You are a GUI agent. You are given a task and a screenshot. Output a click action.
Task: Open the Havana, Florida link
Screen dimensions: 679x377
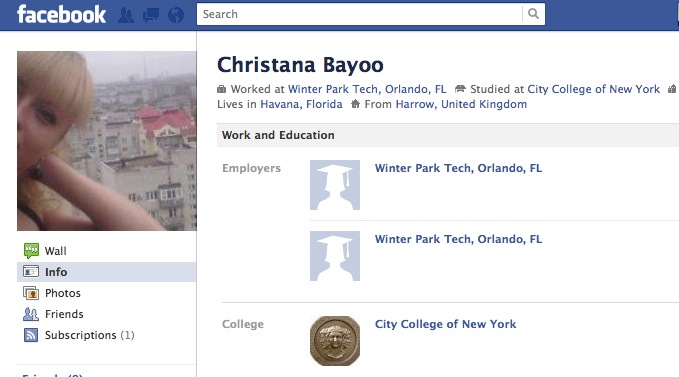(x=301, y=104)
